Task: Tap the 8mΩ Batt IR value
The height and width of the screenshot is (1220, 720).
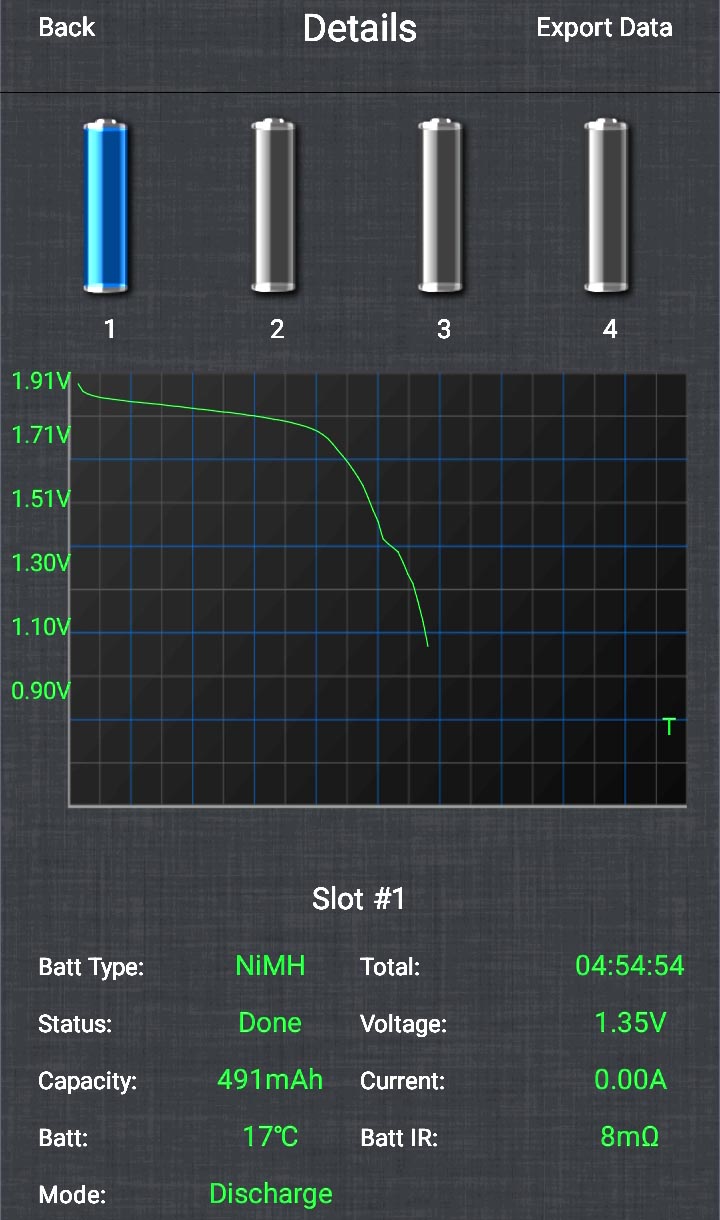Action: click(629, 1137)
